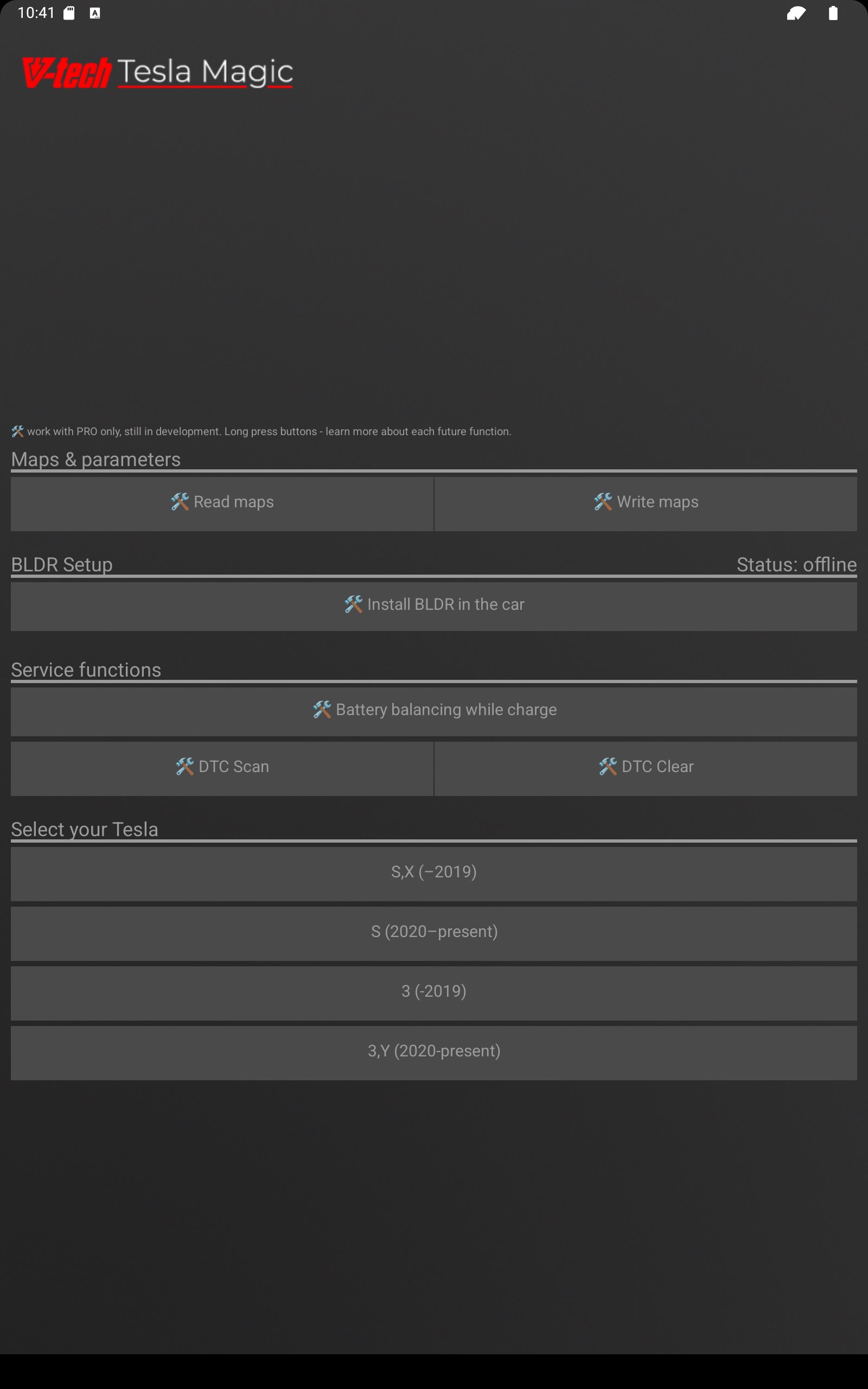This screenshot has width=868, height=1389.
Task: Choose 3,Y (2020-present) option
Action: coord(434,1052)
